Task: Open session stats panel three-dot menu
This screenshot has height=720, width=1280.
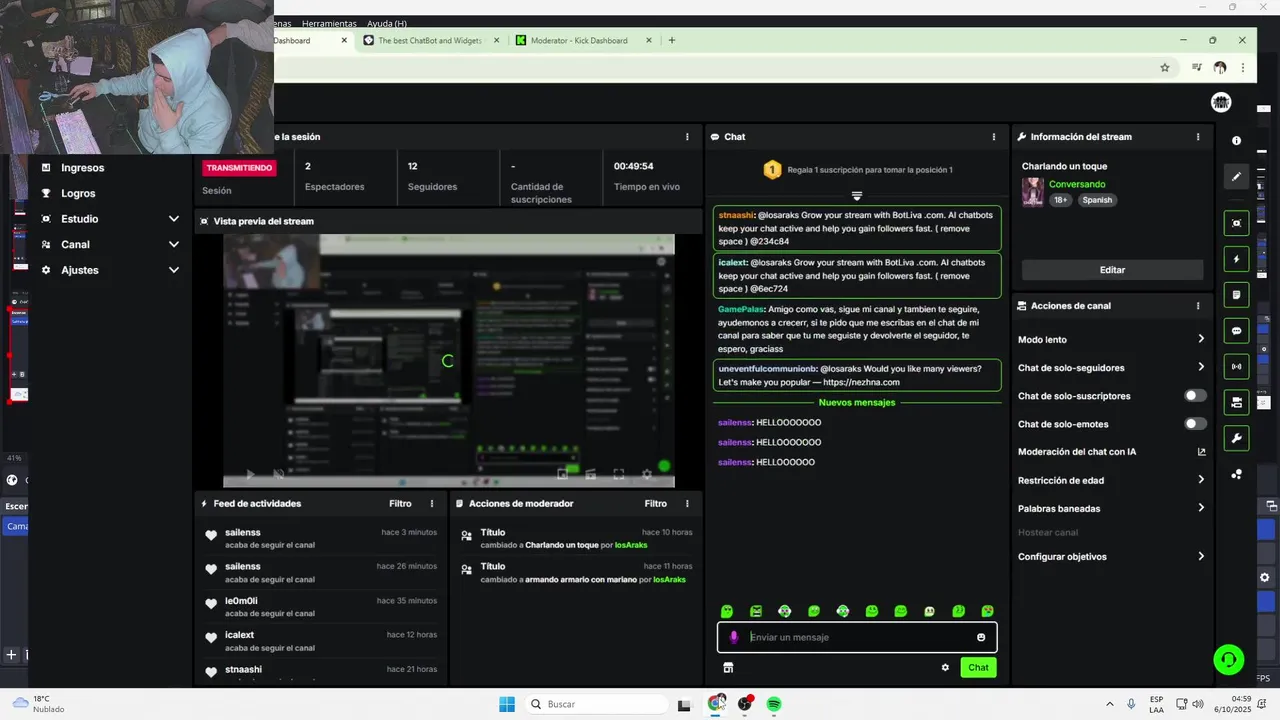Action: pyautogui.click(x=687, y=137)
